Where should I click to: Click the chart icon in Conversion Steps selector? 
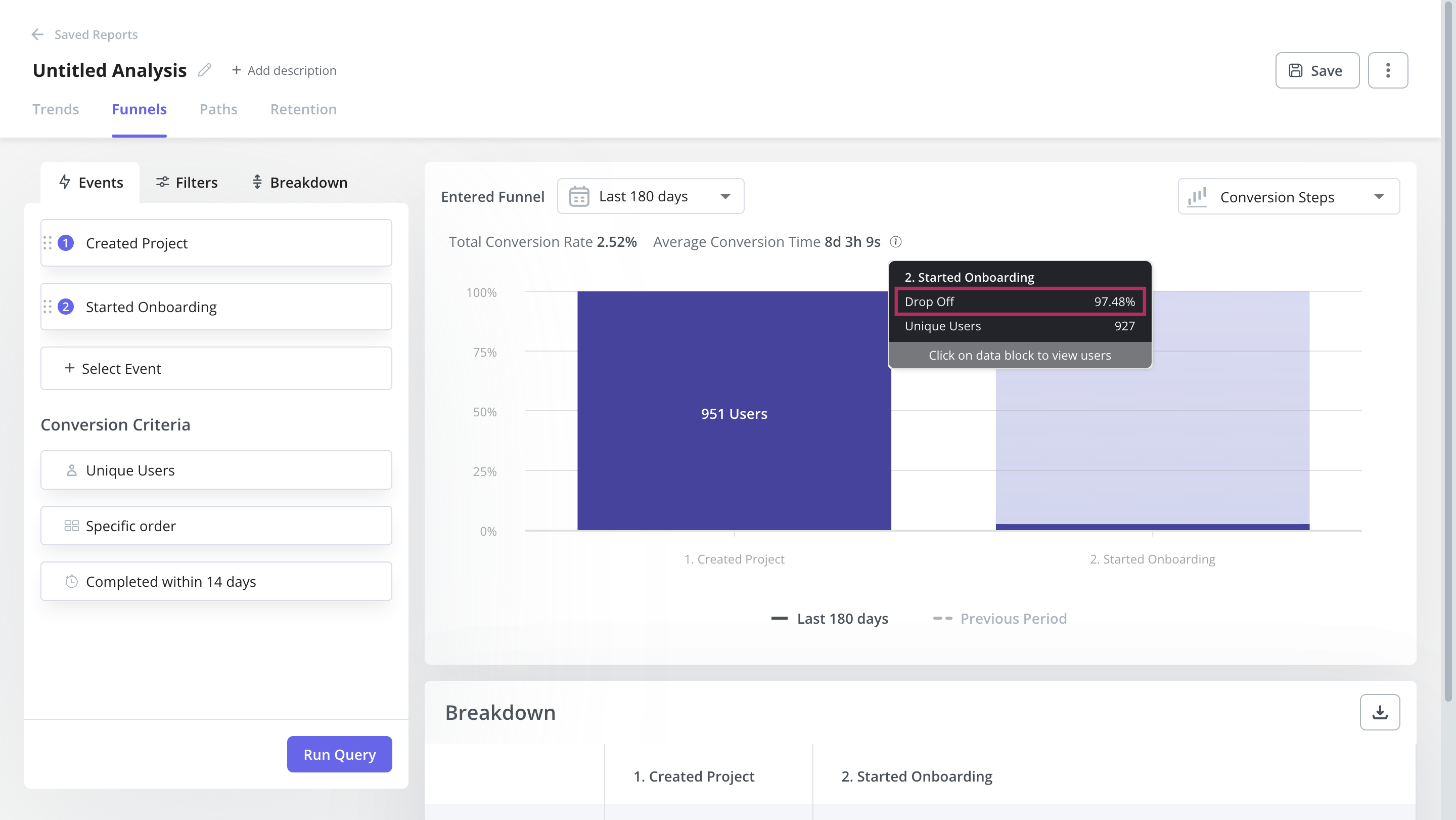(x=1197, y=196)
